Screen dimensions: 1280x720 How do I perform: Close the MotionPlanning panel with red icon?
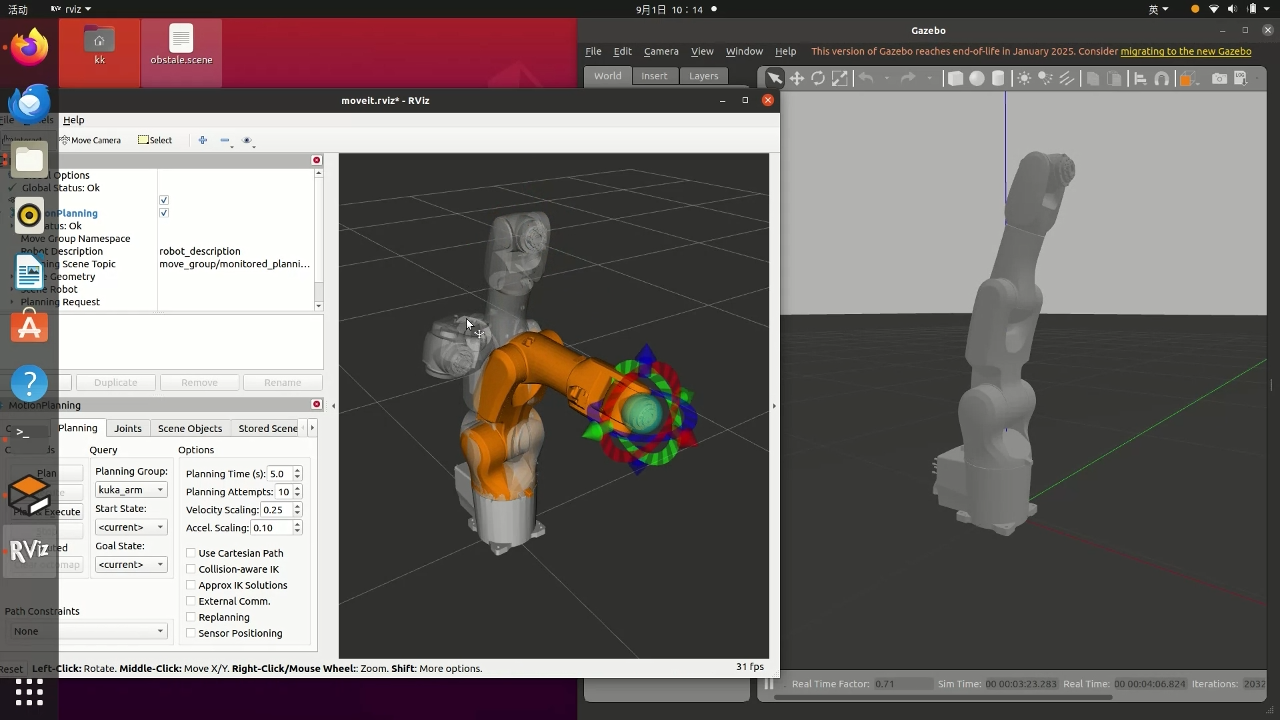pos(316,404)
